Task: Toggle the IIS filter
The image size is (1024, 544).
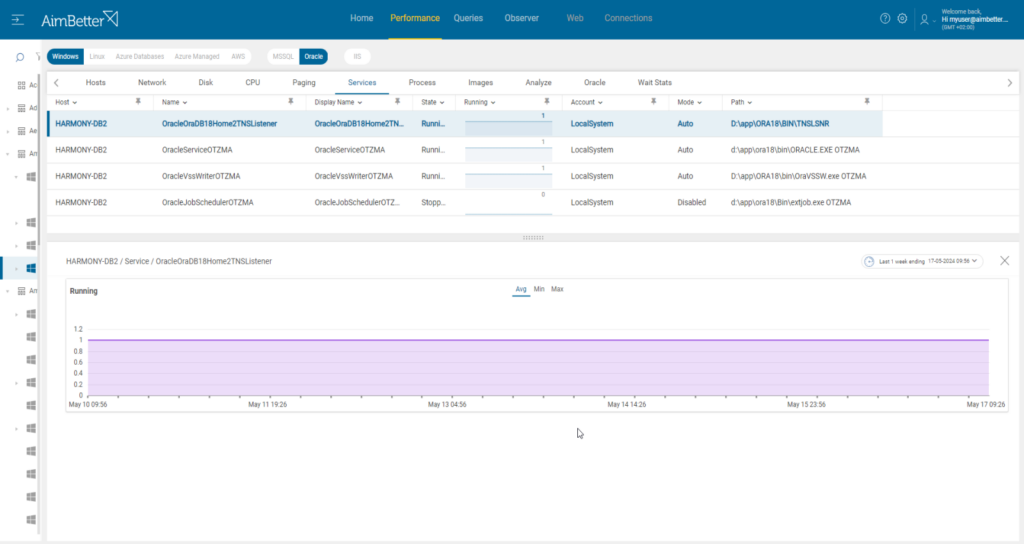Action: 357,57
